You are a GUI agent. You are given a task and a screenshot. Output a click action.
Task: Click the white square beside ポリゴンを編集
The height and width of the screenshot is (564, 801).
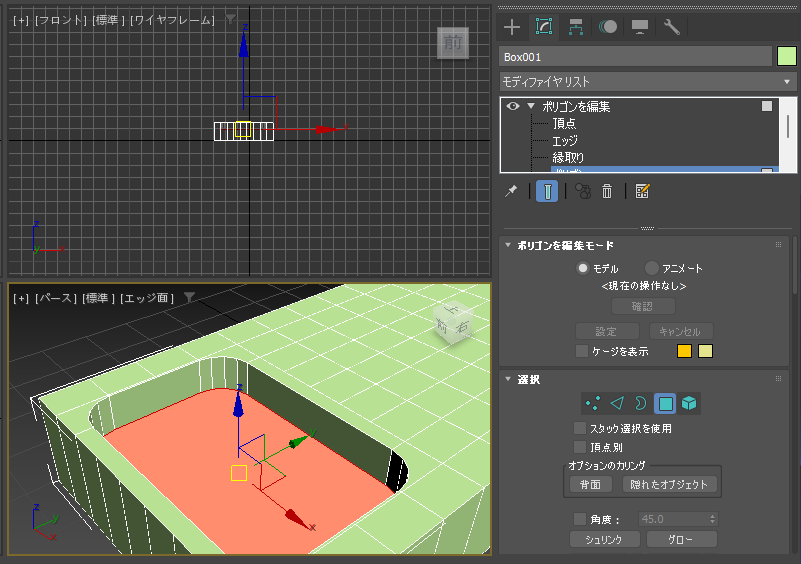tap(767, 106)
